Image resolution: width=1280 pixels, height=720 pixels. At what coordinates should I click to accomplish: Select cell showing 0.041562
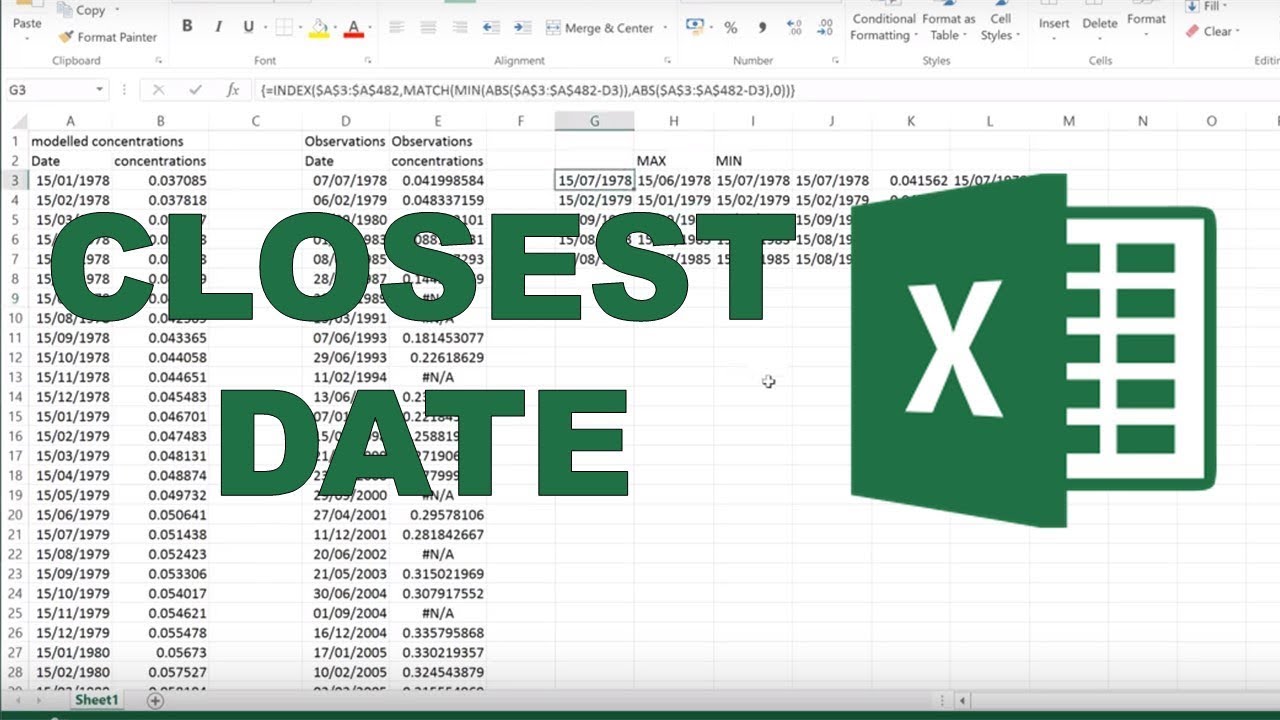click(x=911, y=181)
